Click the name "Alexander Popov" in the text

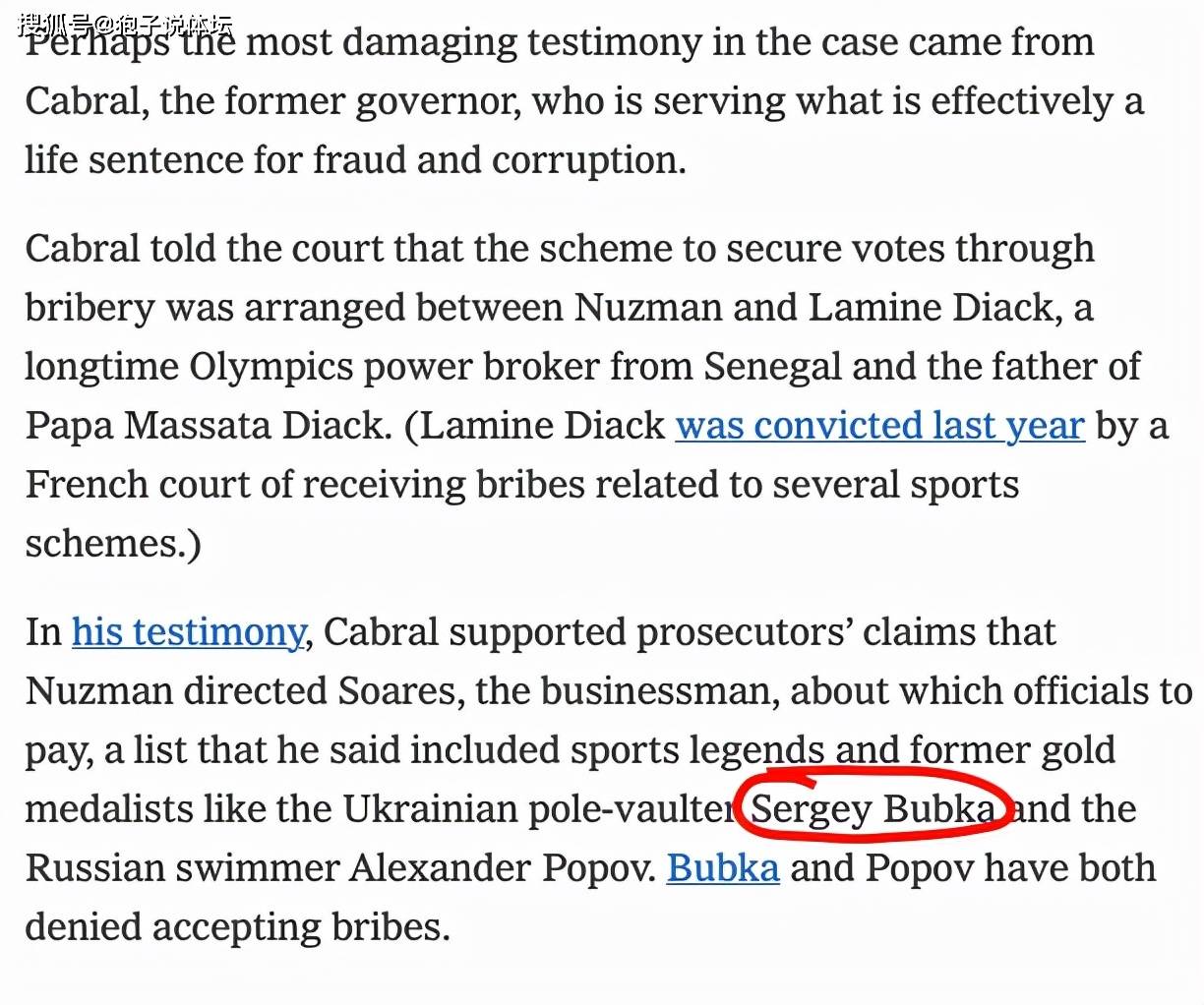tap(503, 868)
